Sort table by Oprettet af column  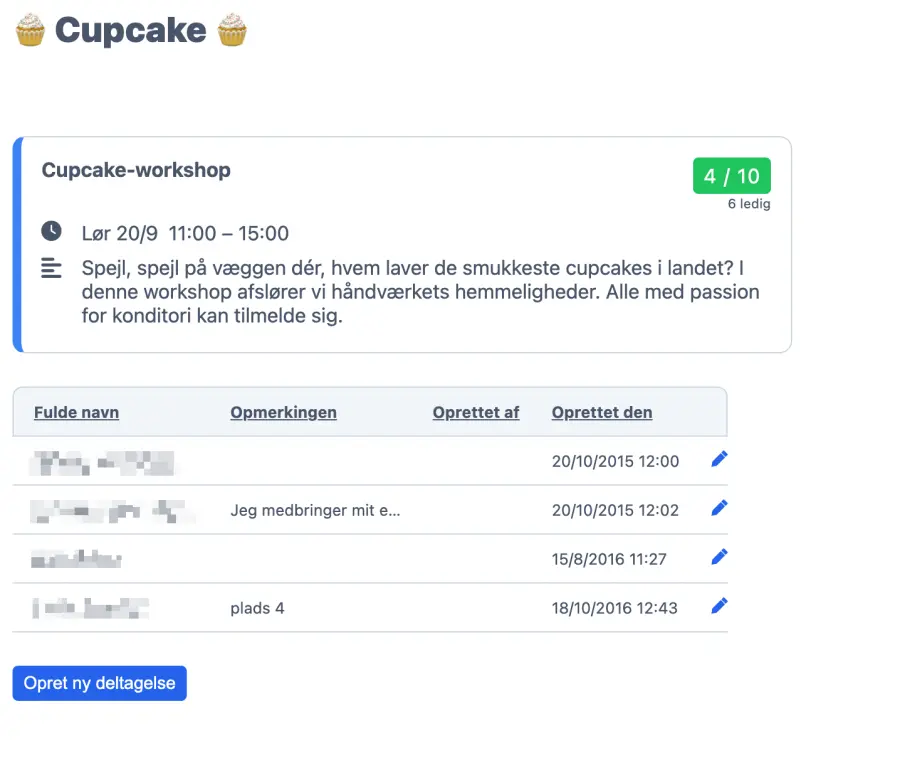(476, 412)
